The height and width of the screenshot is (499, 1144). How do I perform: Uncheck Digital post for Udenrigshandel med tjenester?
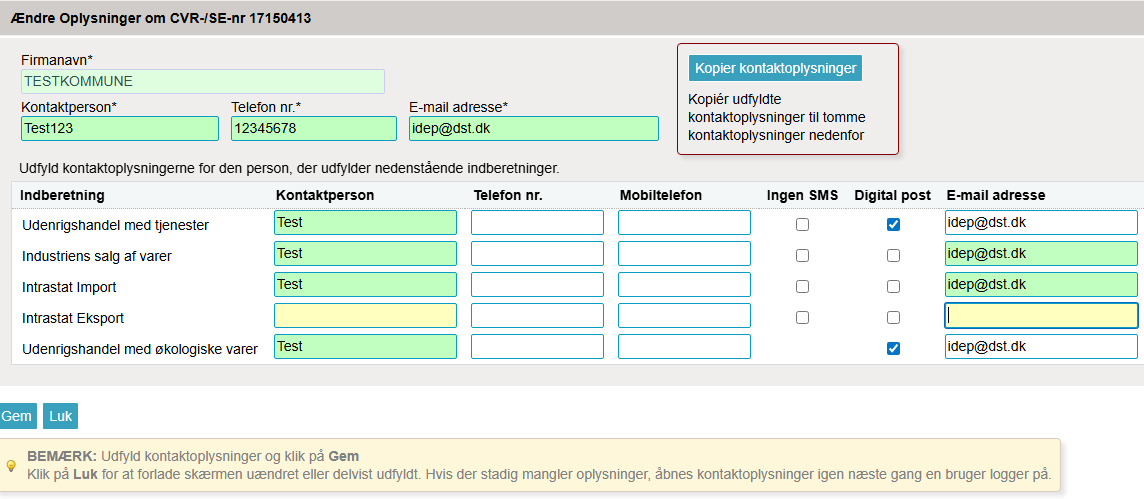tap(893, 225)
